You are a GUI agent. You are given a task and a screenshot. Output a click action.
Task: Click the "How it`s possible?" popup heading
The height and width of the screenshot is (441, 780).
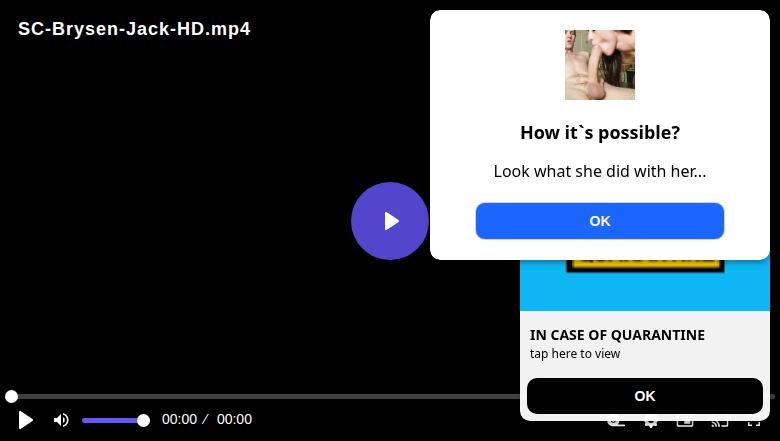[600, 133]
